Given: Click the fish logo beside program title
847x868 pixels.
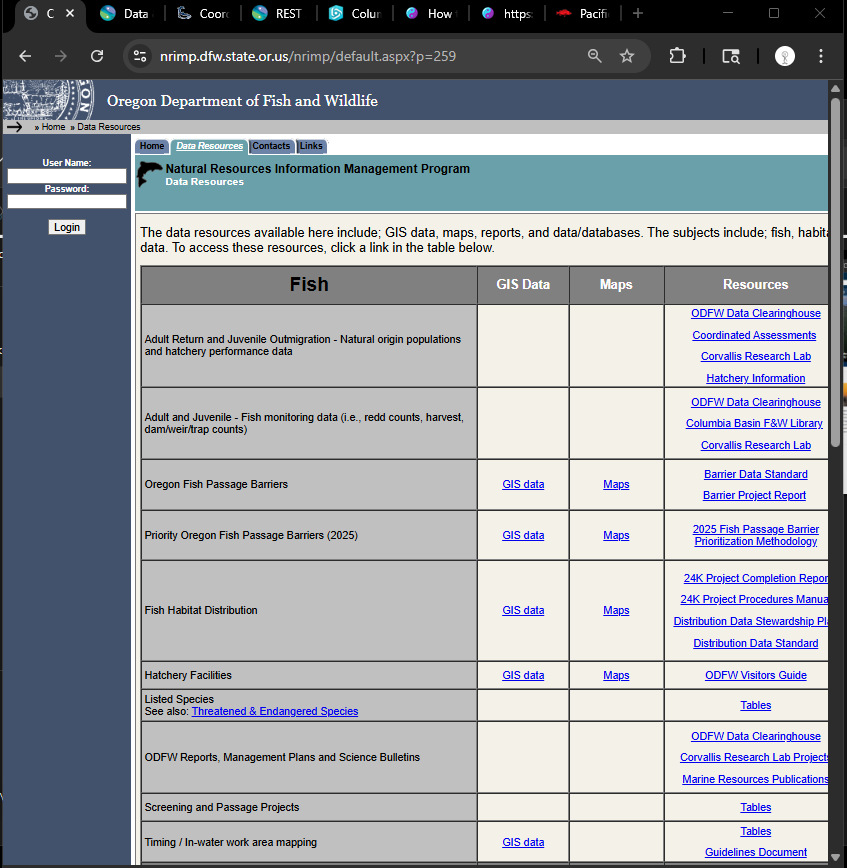Looking at the screenshot, I should click(x=149, y=173).
